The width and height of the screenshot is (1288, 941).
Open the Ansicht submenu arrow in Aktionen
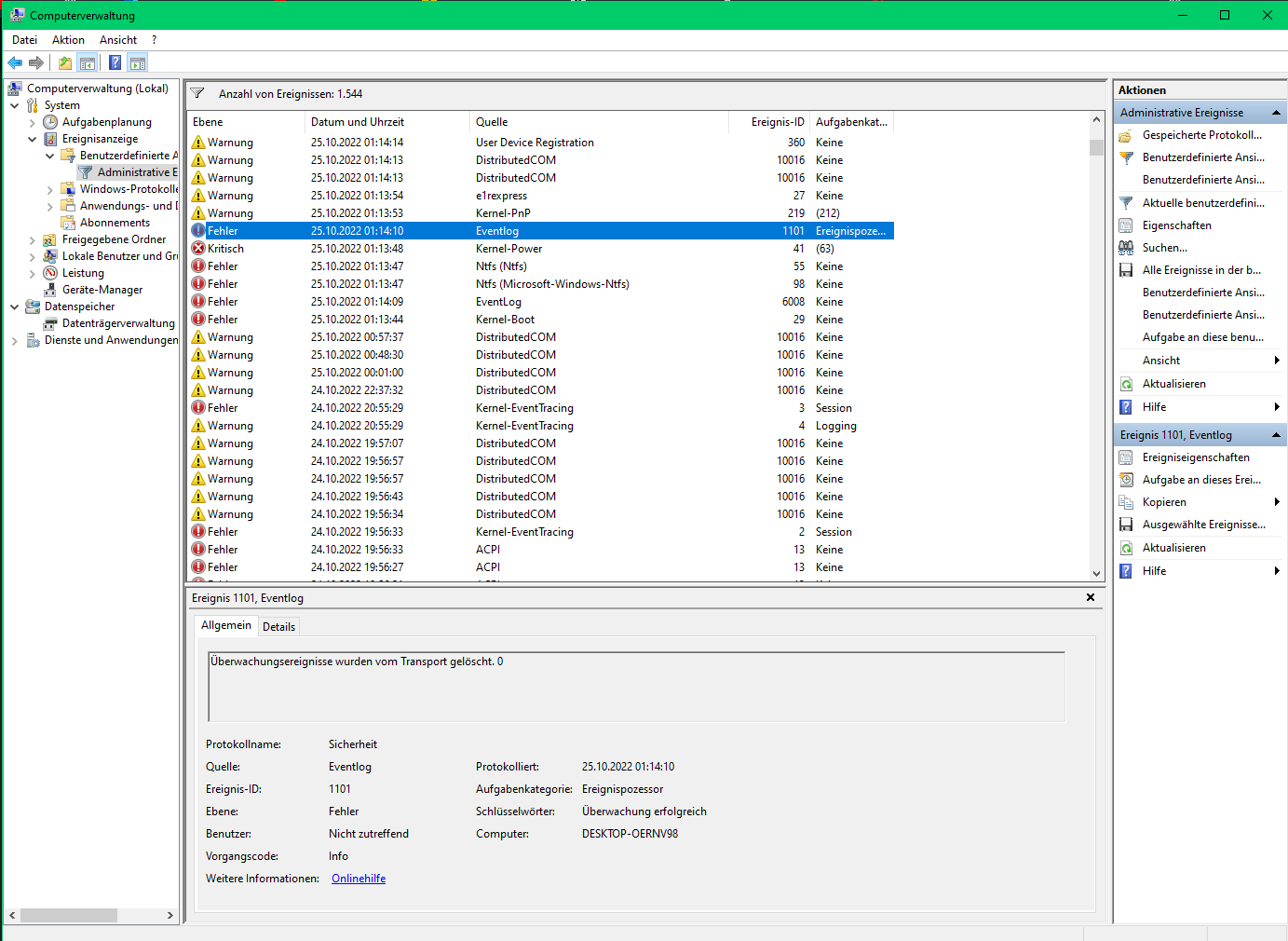[1277, 361]
